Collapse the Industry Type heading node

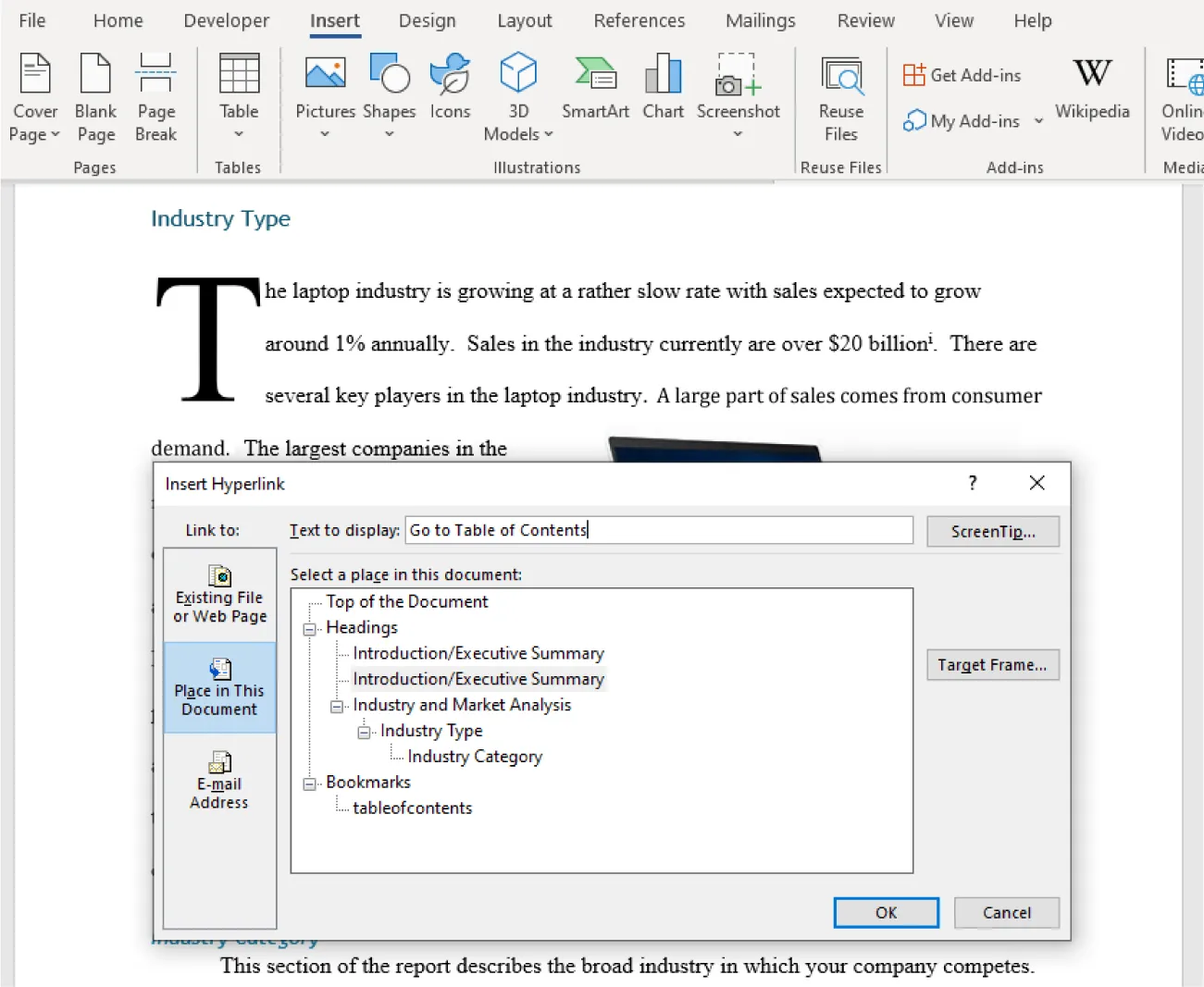click(x=365, y=731)
